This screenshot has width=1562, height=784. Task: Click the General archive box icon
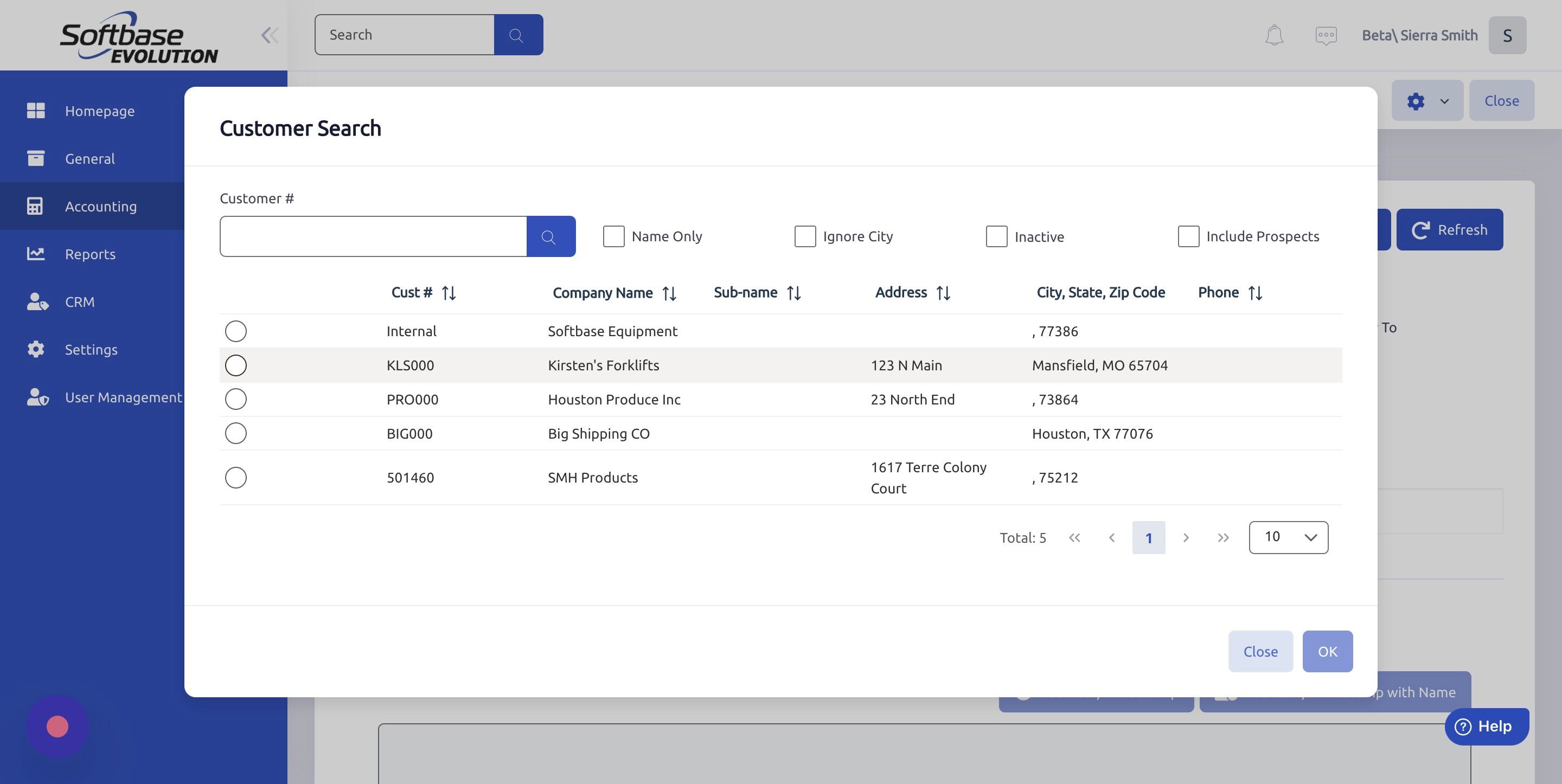(x=36, y=158)
